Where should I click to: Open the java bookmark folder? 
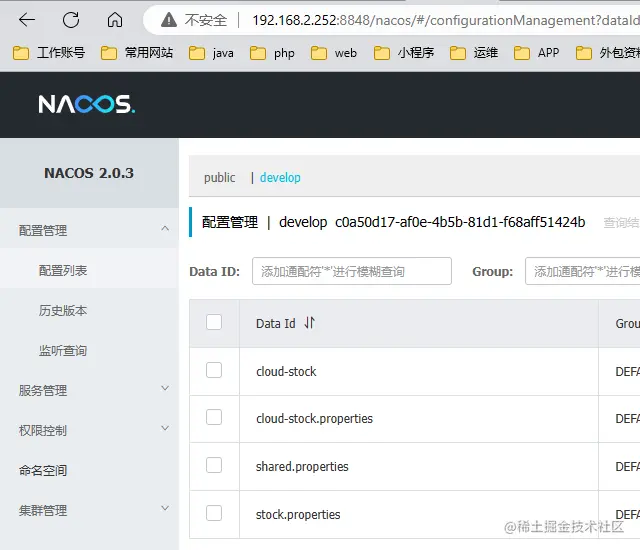pos(211,53)
